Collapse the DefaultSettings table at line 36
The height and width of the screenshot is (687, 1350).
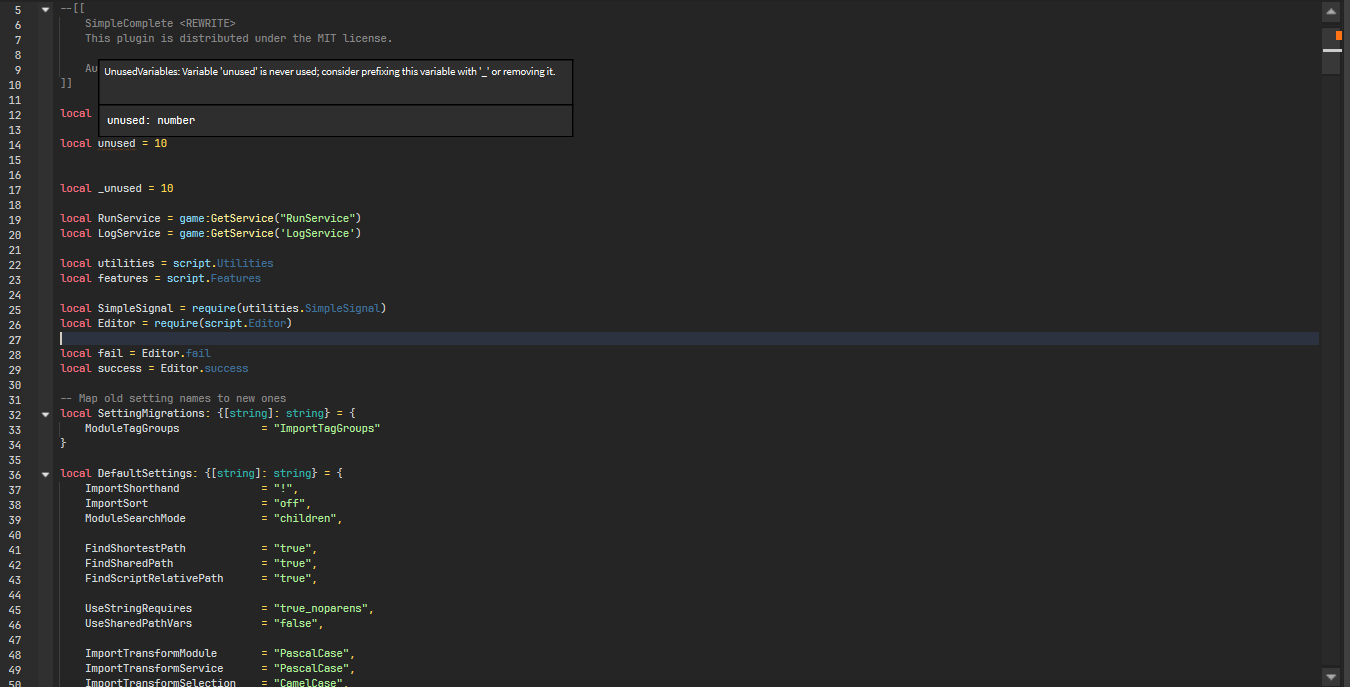[x=44, y=473]
